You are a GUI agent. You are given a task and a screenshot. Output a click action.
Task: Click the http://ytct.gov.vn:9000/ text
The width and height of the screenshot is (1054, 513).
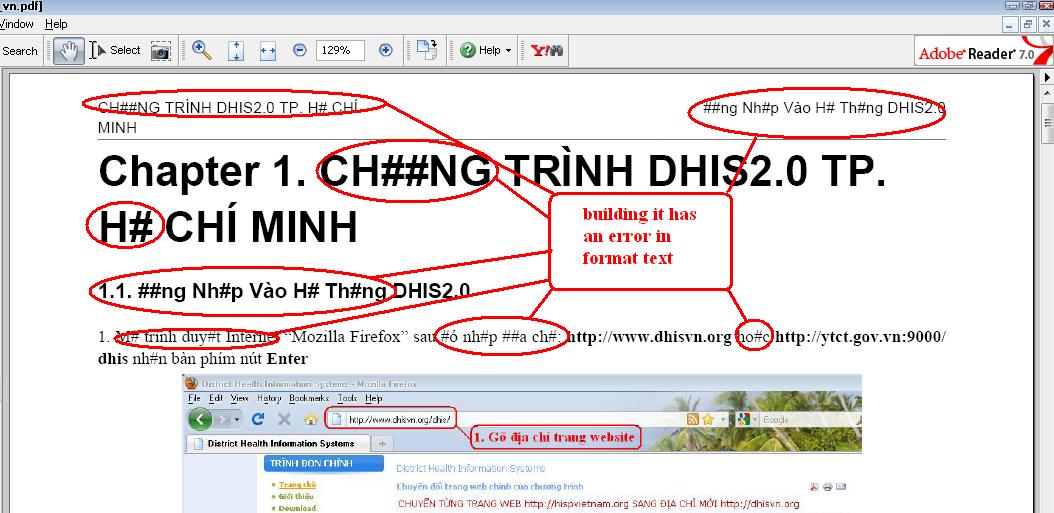point(860,336)
